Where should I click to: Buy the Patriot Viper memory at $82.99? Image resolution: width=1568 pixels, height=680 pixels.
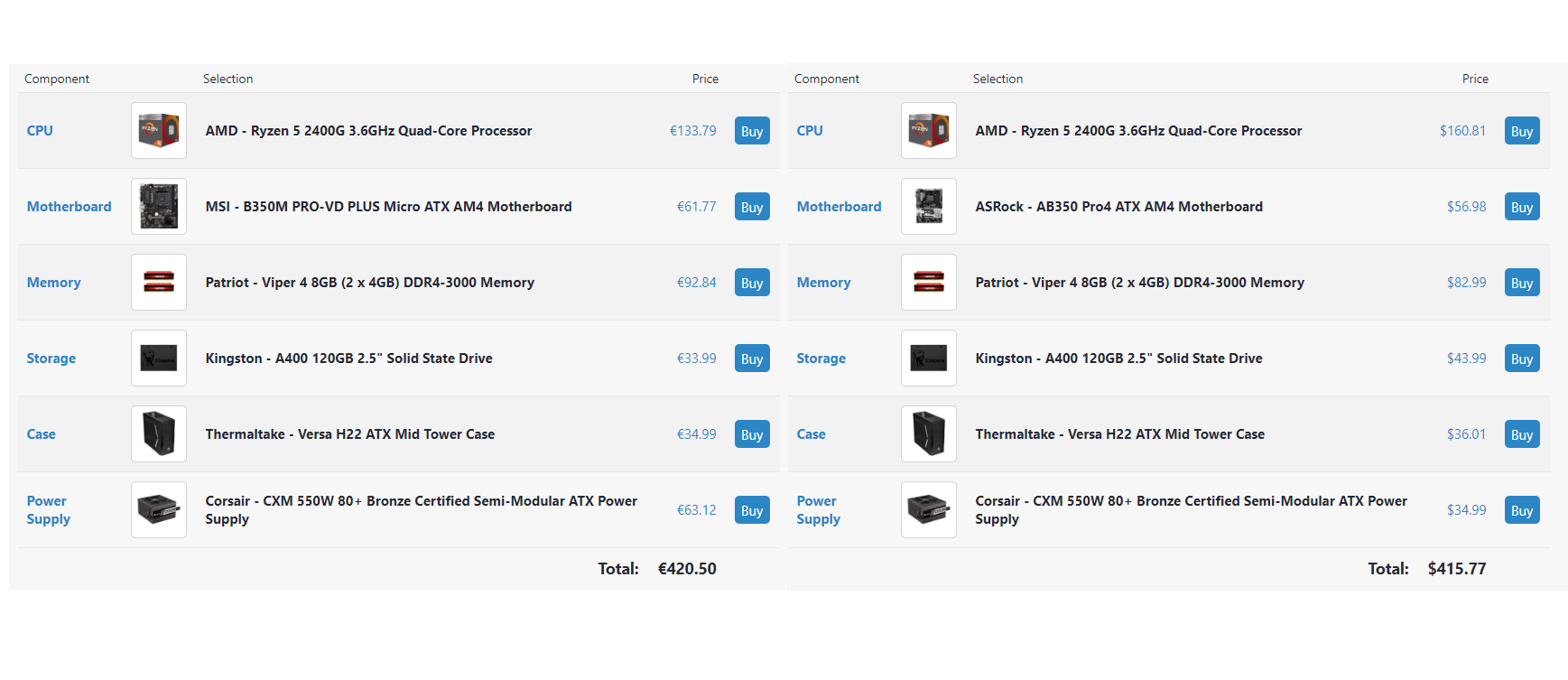pyautogui.click(x=1522, y=283)
